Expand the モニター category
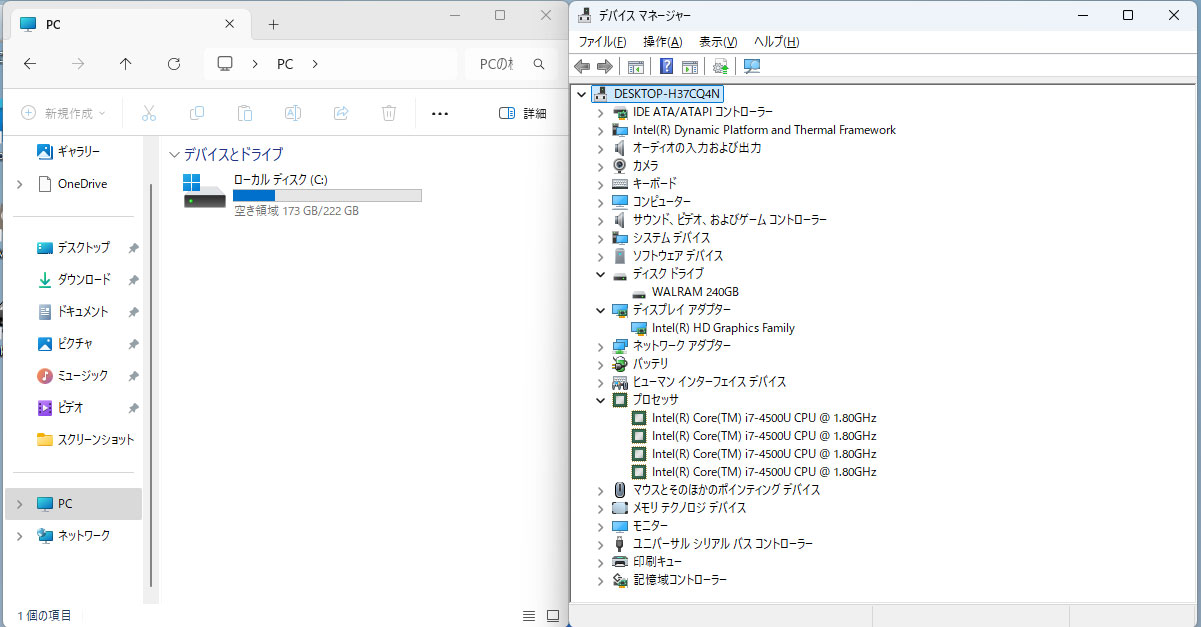This screenshot has height=627, width=1201. tap(600, 526)
